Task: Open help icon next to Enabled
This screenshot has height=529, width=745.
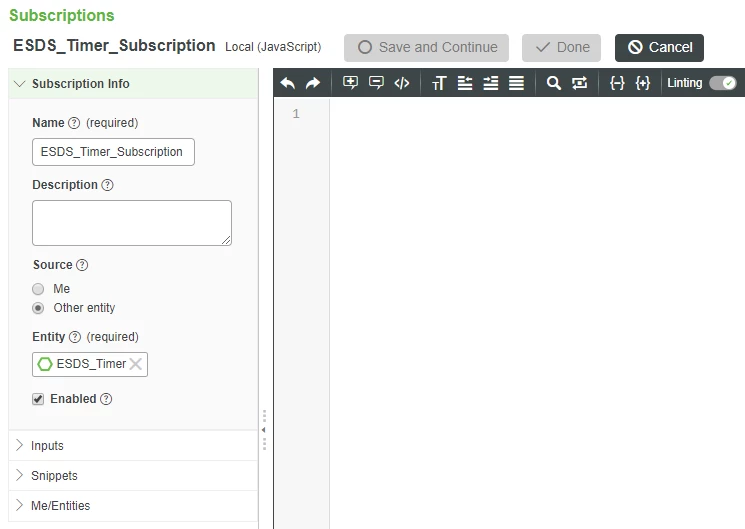Action: pos(106,399)
